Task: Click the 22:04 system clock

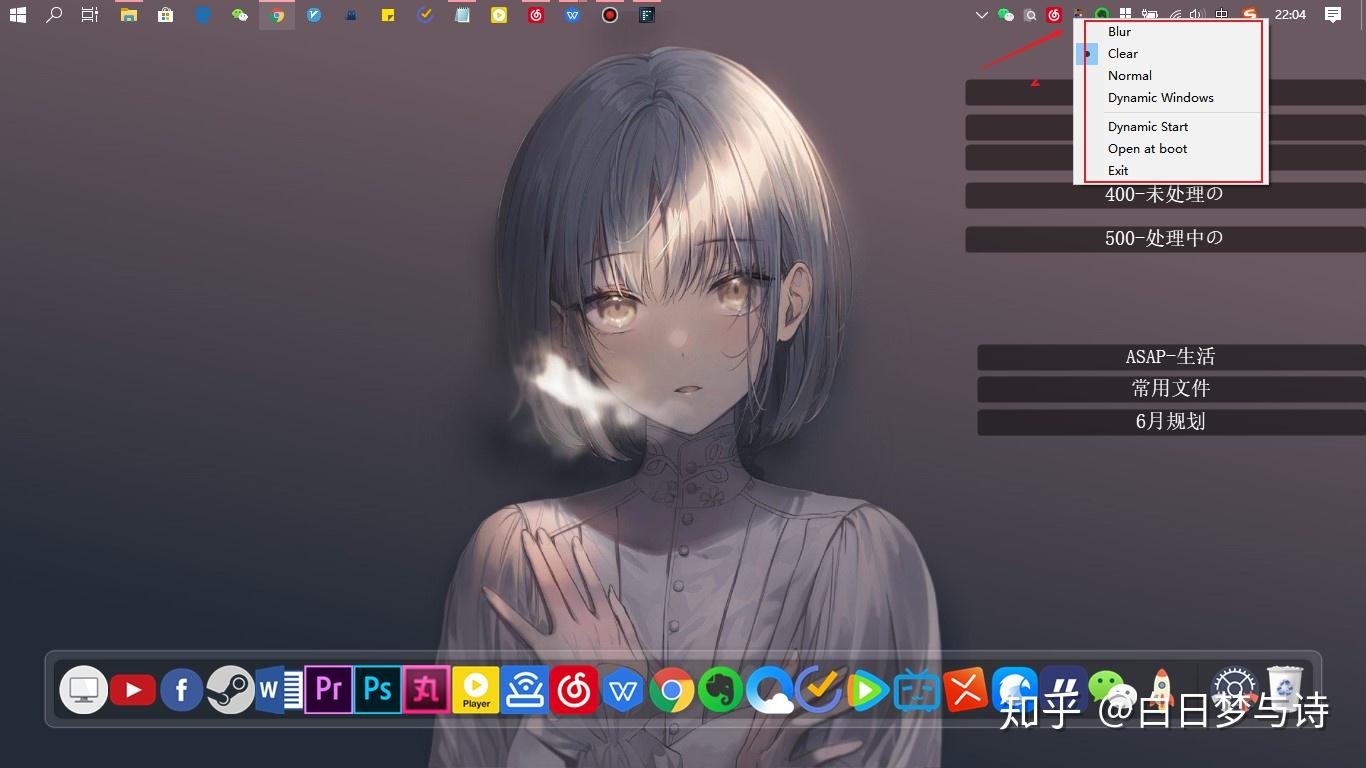Action: (1291, 15)
